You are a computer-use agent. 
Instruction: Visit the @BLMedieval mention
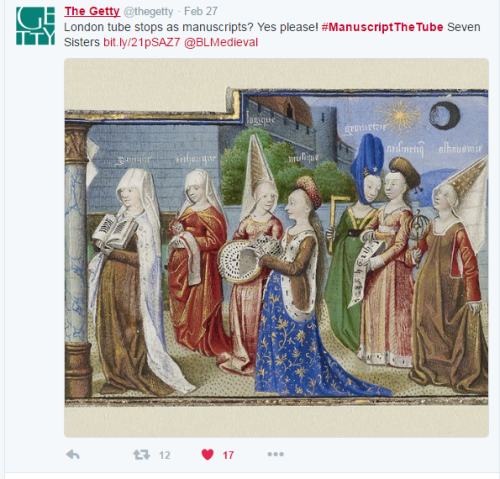pos(221,42)
